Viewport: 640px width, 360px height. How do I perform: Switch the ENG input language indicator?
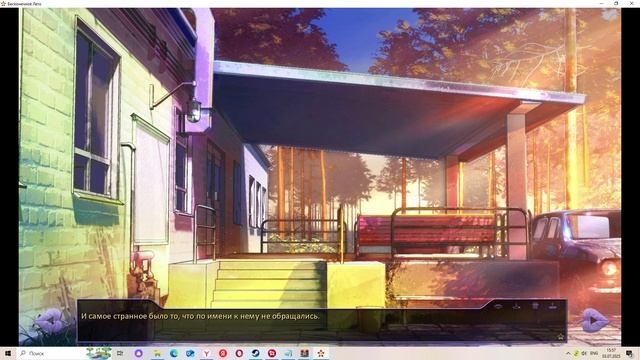click(594, 353)
